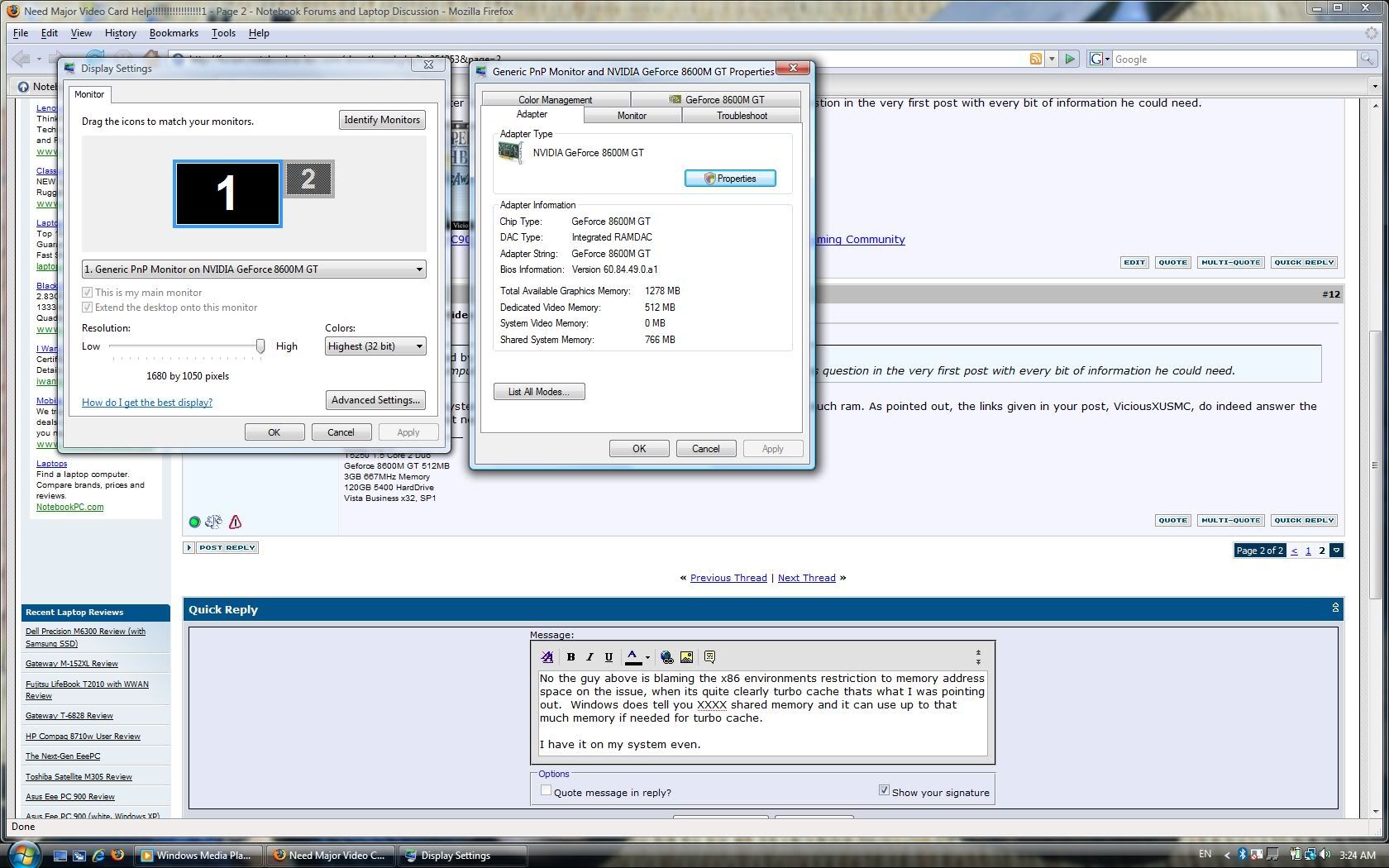Select monitor 2 icon in Display Settings
The height and width of the screenshot is (868, 1389).
[x=309, y=179]
